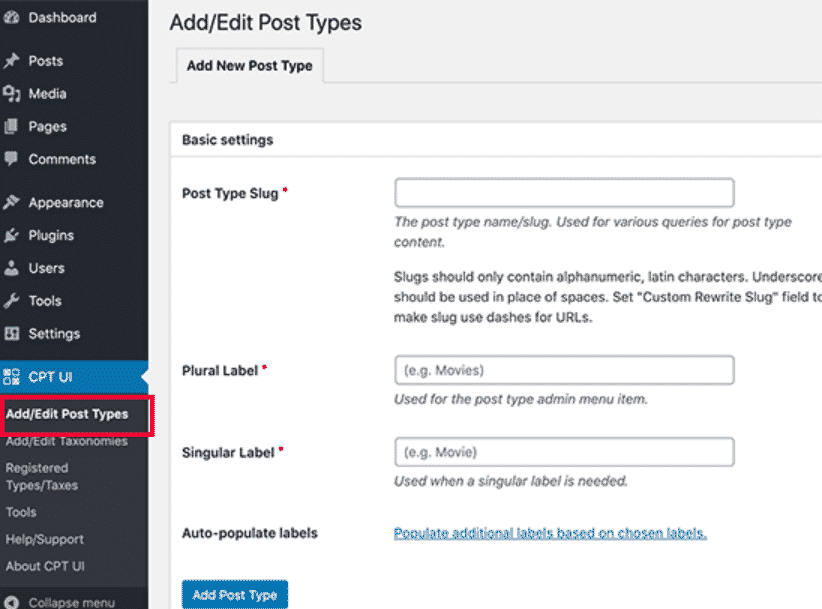The image size is (822, 609).
Task: Open Appearance using the paintbrush icon
Action: click(x=13, y=202)
